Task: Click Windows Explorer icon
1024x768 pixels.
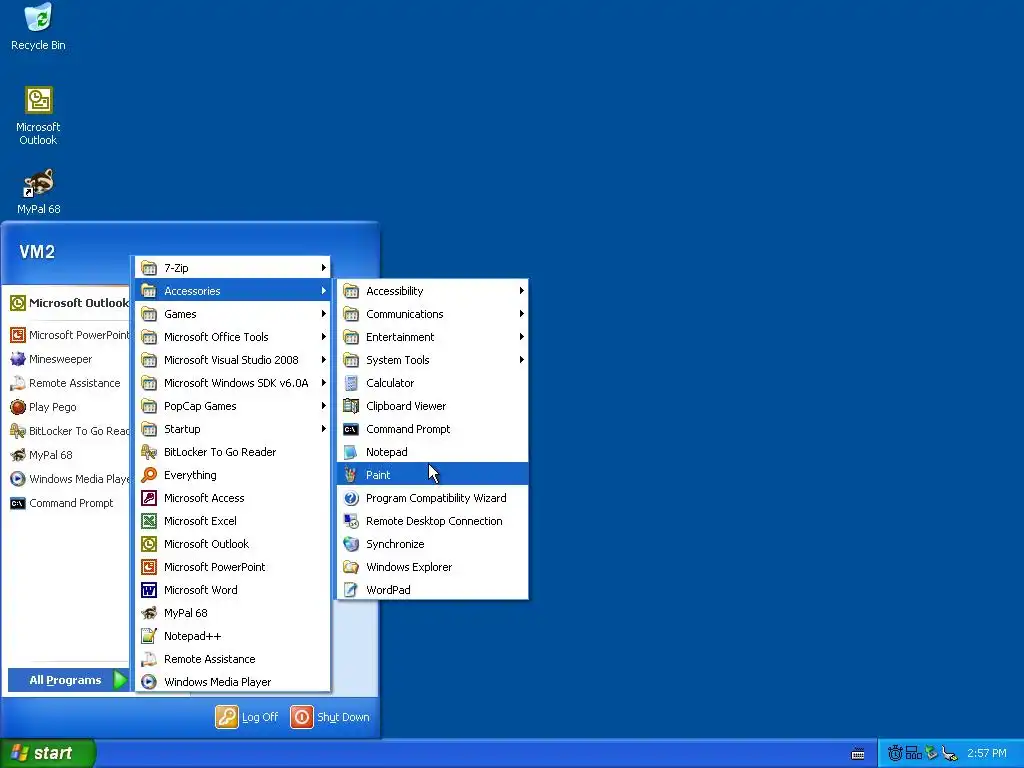Action: coord(351,567)
